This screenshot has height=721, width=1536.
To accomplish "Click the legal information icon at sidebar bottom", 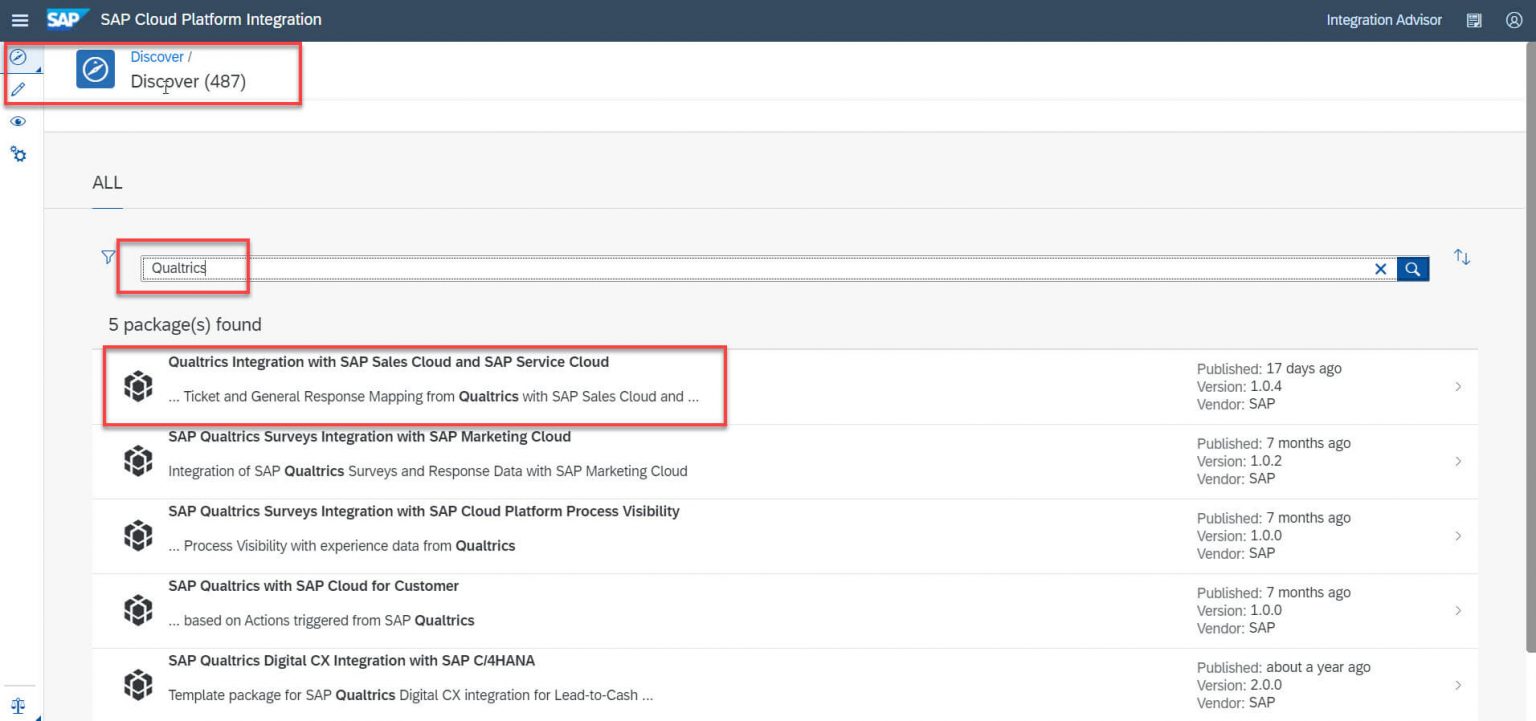I will pyautogui.click(x=18, y=705).
